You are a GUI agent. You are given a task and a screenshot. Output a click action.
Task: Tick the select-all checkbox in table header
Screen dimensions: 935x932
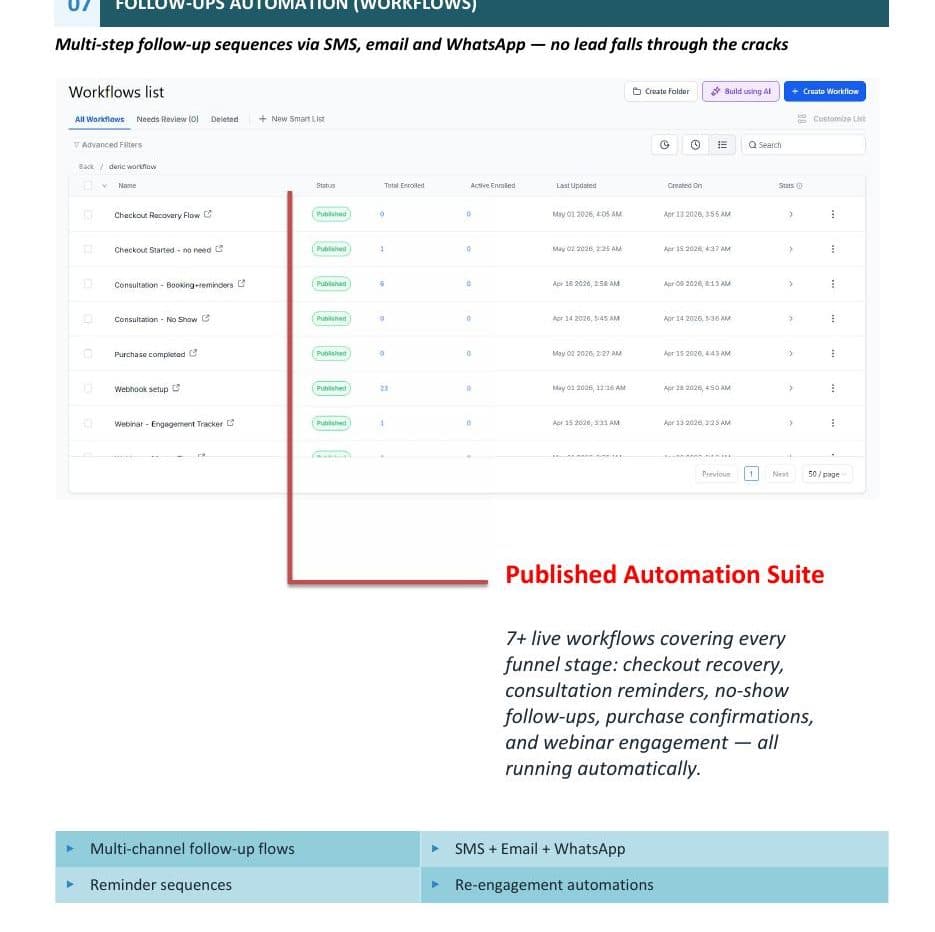coord(88,186)
